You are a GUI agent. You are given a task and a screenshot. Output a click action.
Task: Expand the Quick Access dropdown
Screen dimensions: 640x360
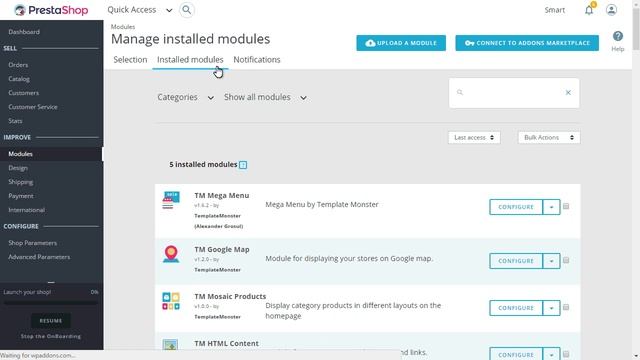point(140,10)
